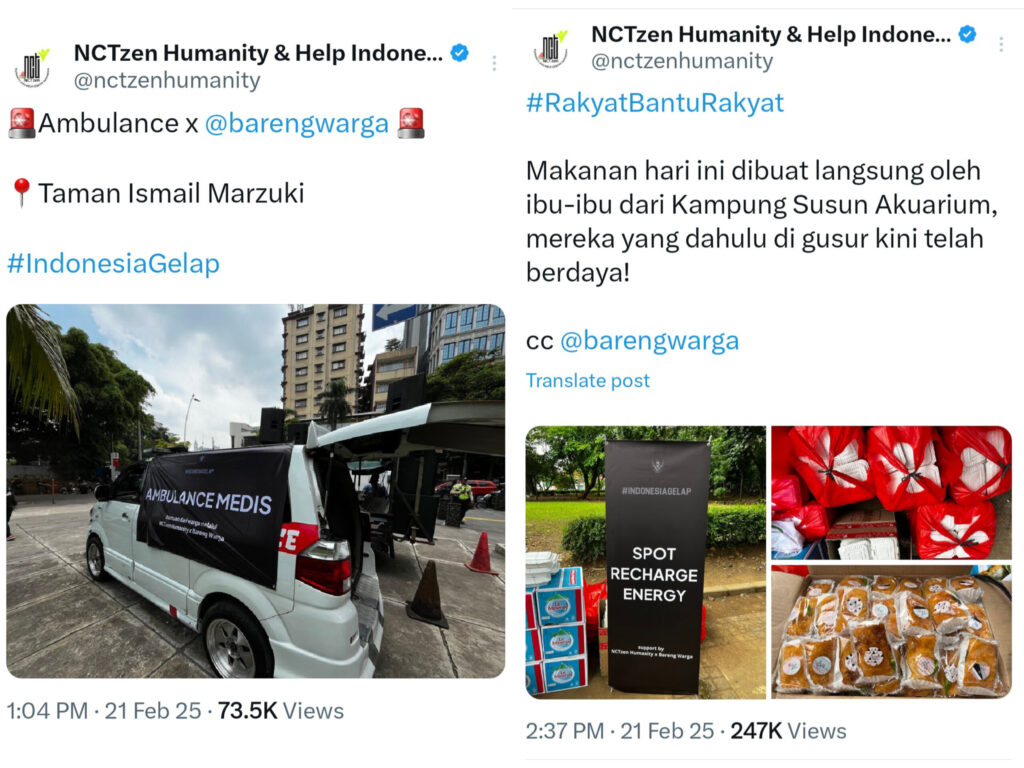View the Spot Recharge Energy banner photo
Viewport: 1024px width, 768px height.
tap(646, 562)
